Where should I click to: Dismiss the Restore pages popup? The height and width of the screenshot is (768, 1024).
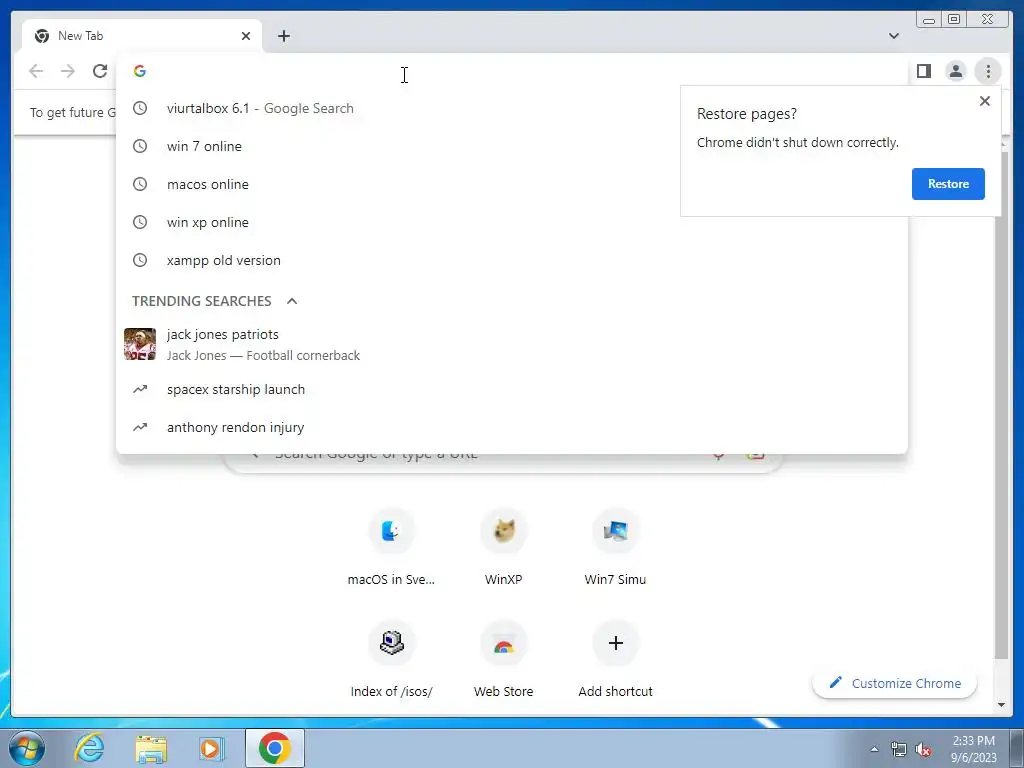[x=985, y=101]
